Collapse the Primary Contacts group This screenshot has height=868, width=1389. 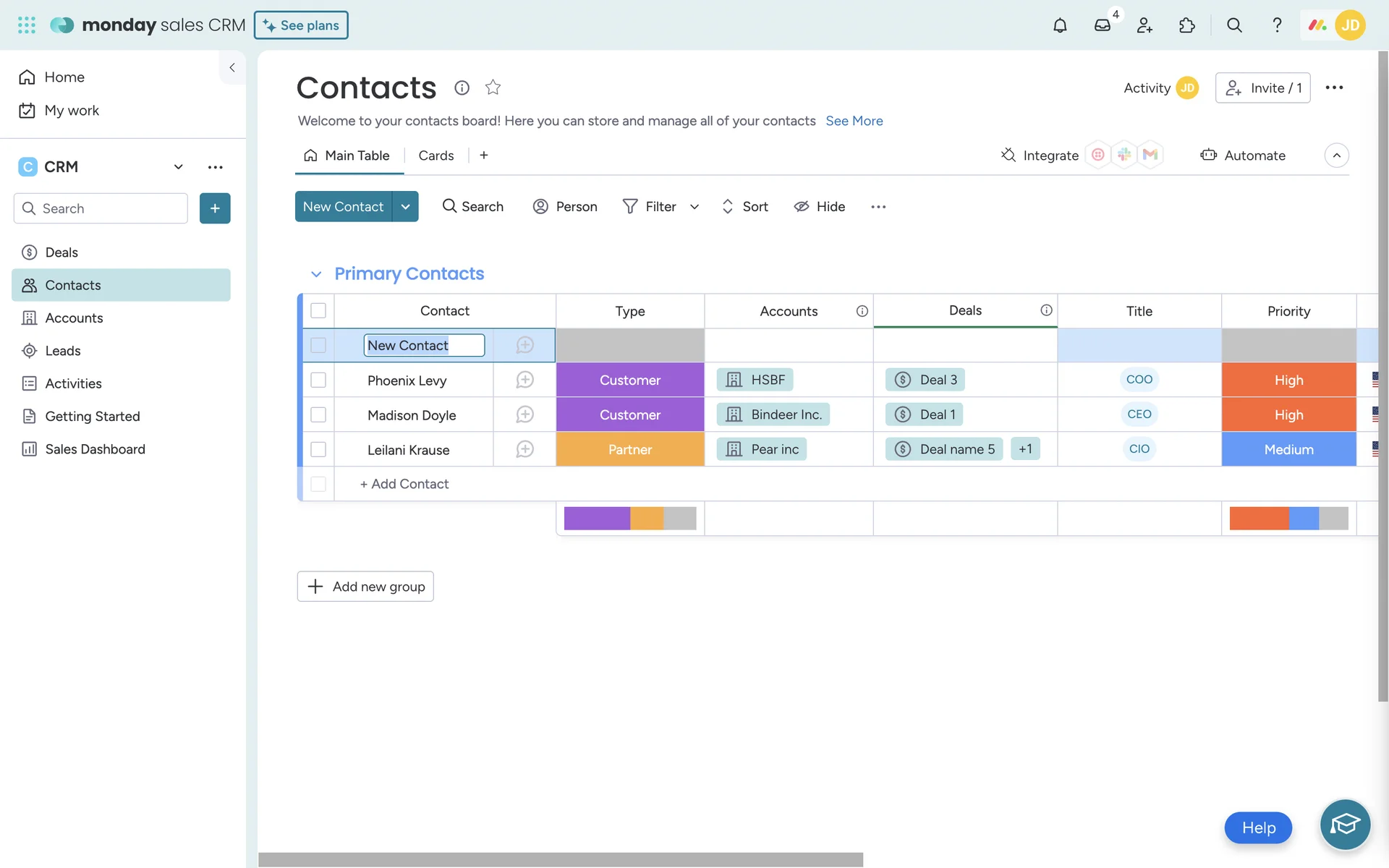click(316, 274)
